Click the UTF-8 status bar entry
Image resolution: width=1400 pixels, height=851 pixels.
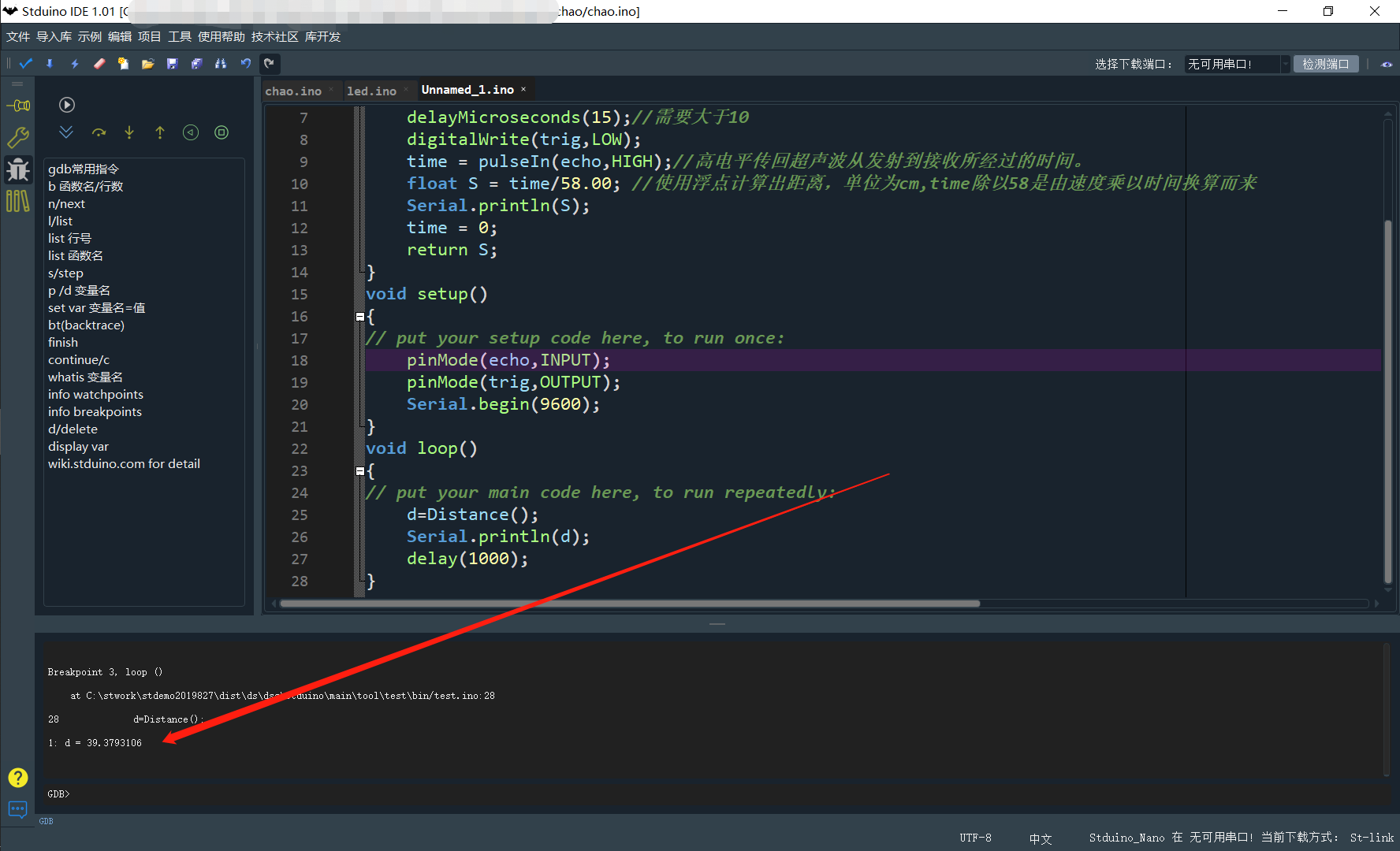point(975,838)
